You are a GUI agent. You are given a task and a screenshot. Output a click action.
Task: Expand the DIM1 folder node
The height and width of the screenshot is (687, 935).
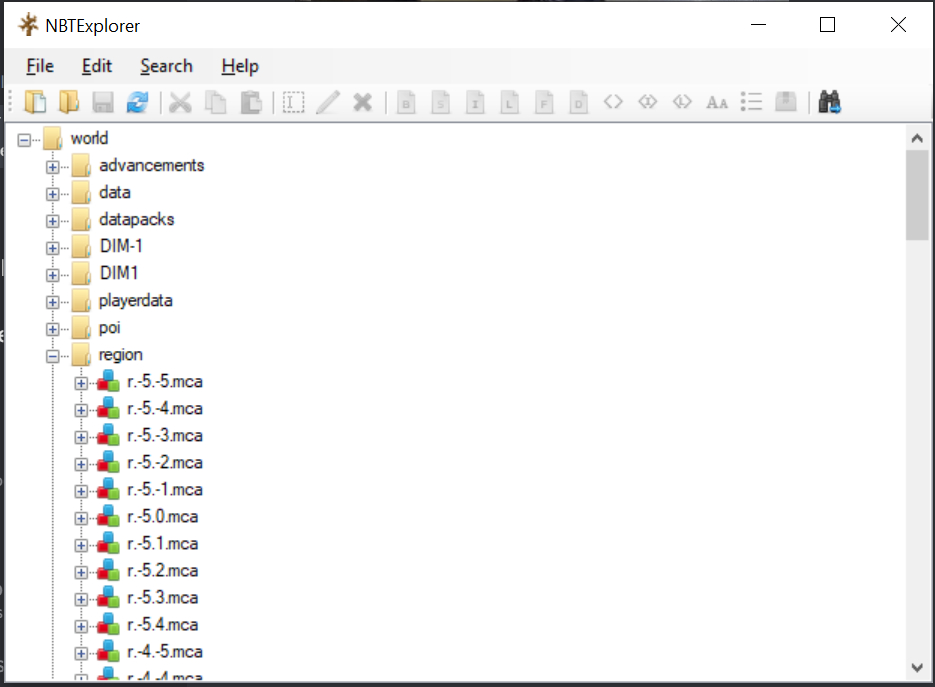(52, 275)
